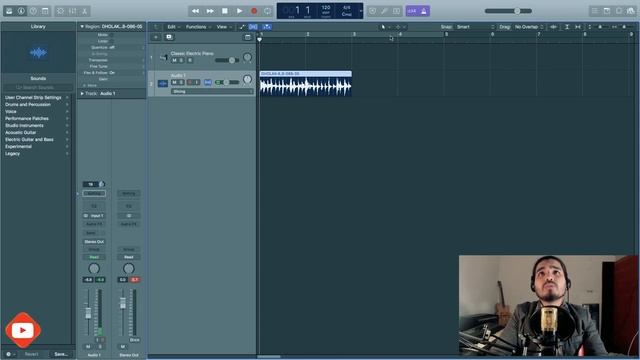
Task: Open the Browsers panel at far right
Action: 631,11
